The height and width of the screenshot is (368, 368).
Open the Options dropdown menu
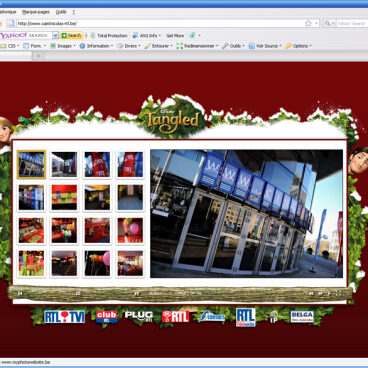[299, 46]
